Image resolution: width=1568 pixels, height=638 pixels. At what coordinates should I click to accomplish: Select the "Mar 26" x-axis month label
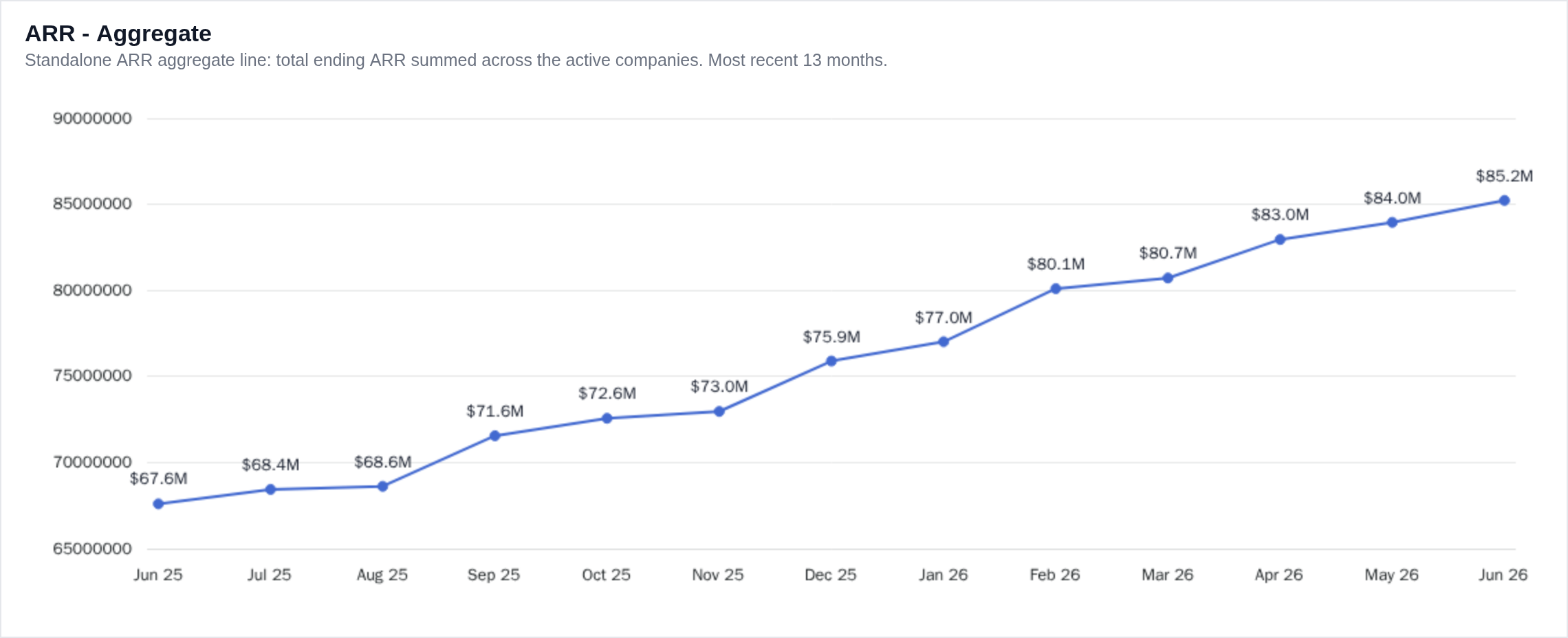[x=1167, y=575]
